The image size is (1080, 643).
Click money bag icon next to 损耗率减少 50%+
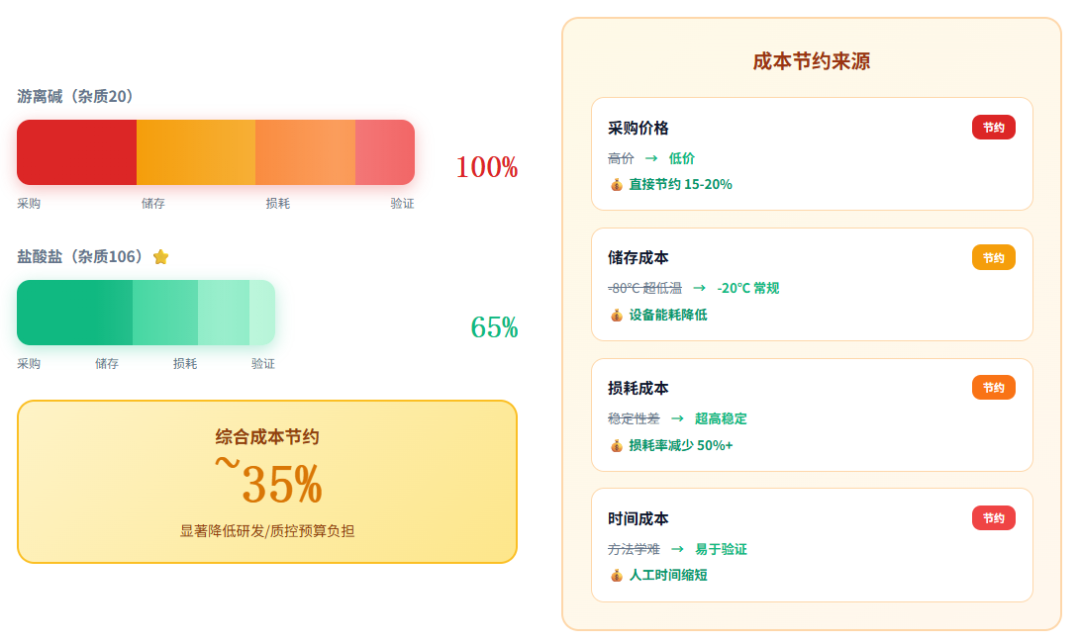(616, 446)
